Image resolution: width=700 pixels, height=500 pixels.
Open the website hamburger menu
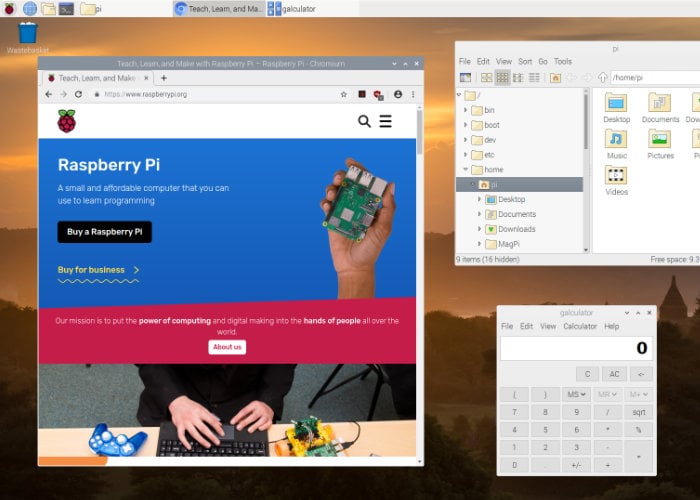click(x=386, y=121)
